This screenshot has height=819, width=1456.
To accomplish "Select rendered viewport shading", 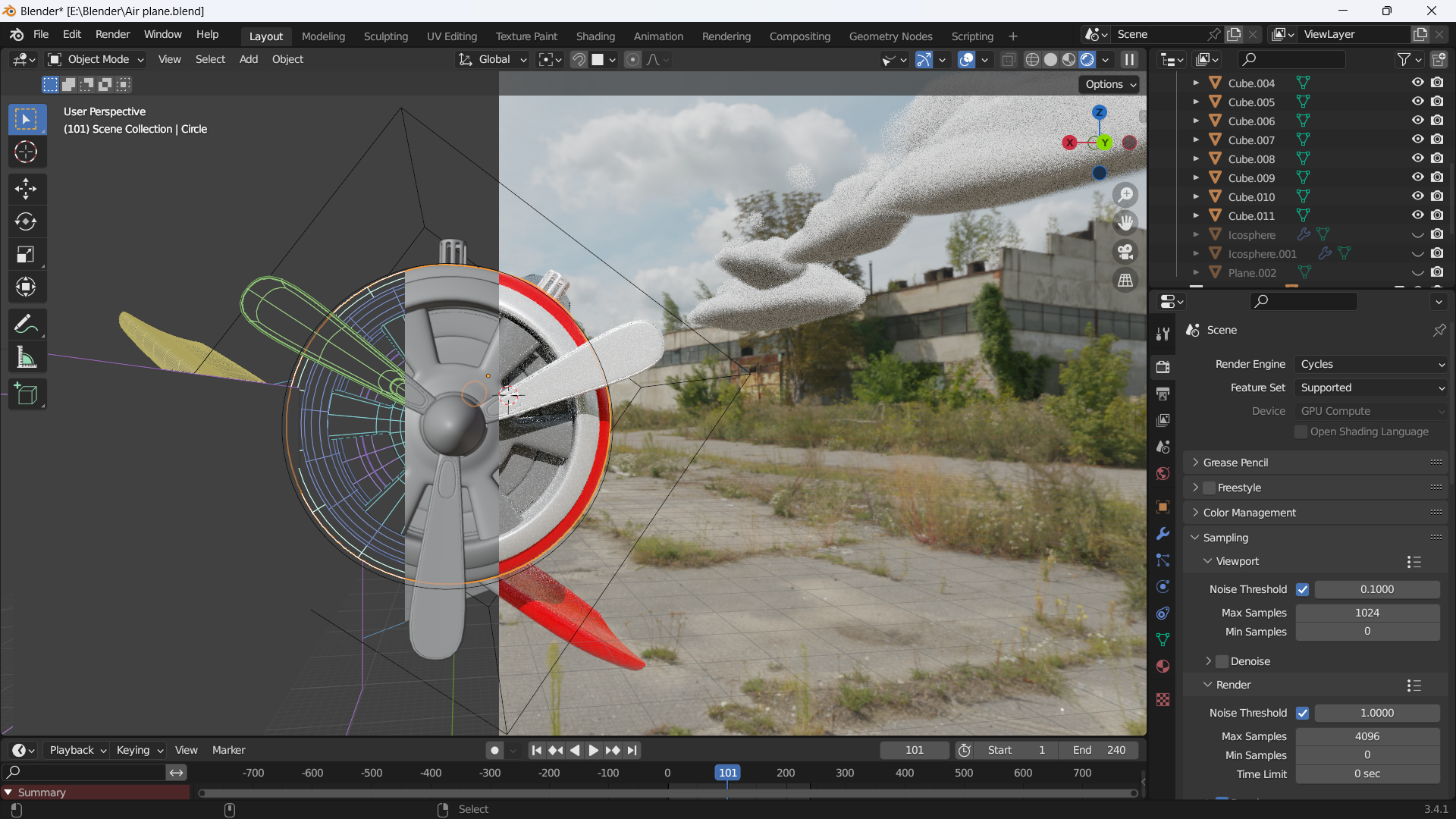I will pyautogui.click(x=1087, y=60).
